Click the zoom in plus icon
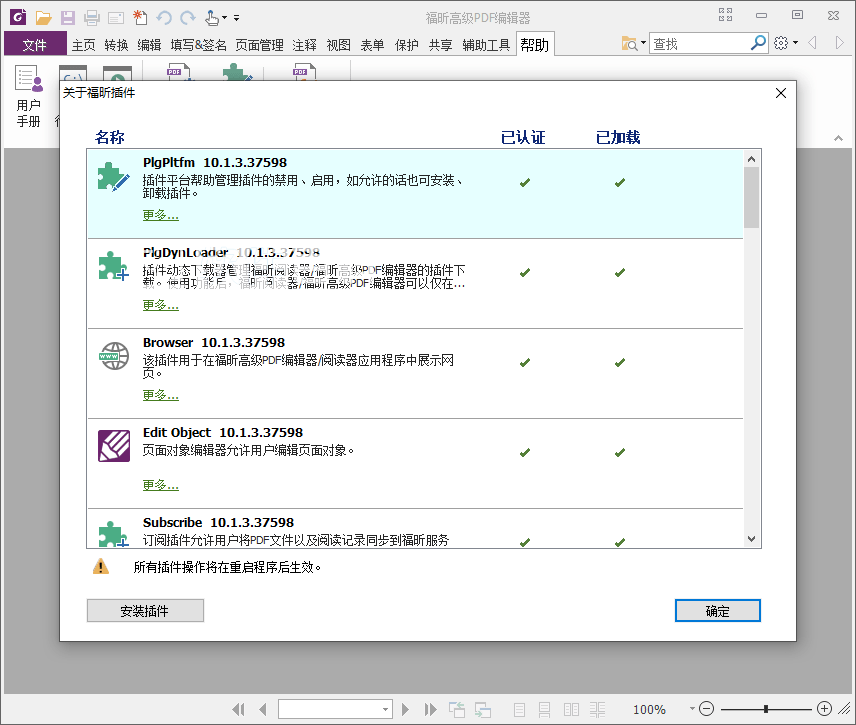Image resolution: width=856 pixels, height=725 pixels. (825, 709)
